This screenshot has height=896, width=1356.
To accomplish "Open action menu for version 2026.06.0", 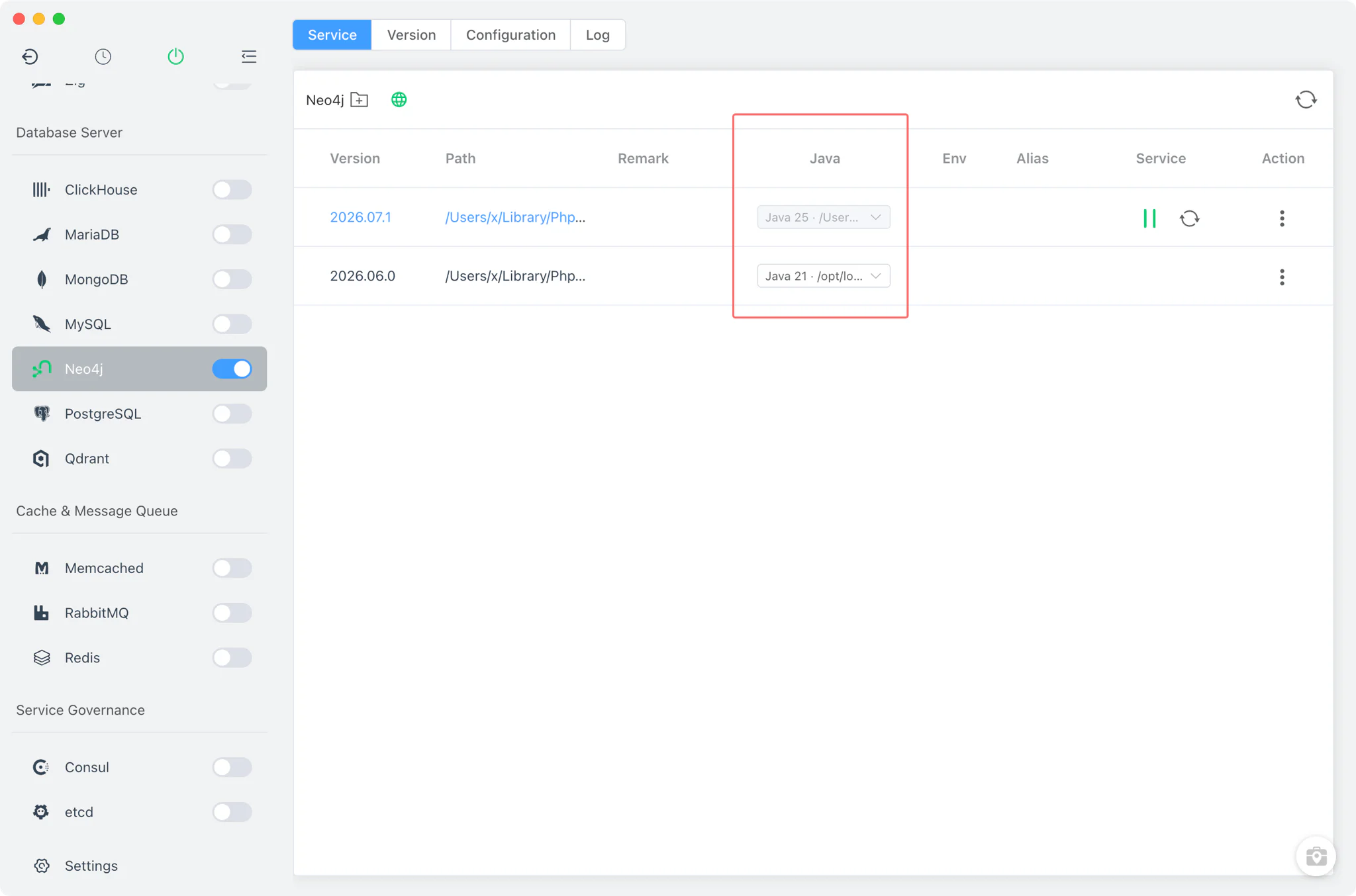I will pos(1282,277).
